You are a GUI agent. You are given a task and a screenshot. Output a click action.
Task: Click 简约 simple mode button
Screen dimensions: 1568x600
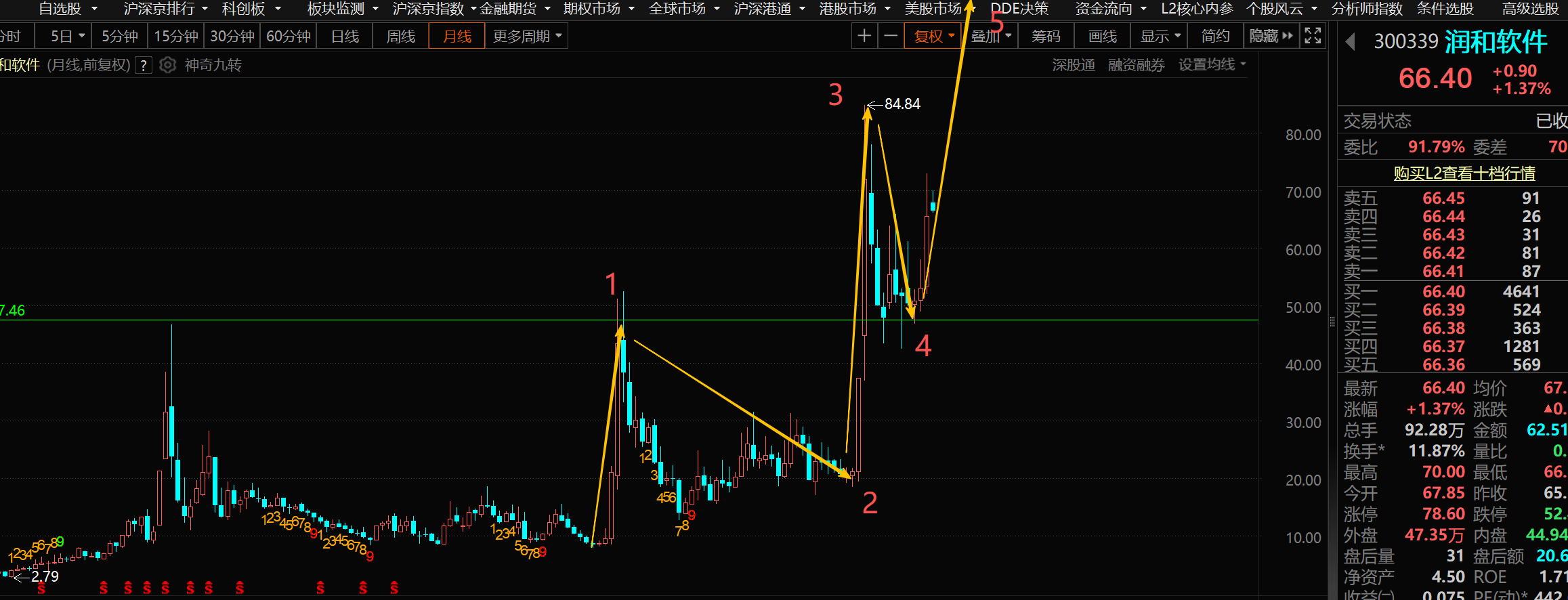click(x=1215, y=36)
